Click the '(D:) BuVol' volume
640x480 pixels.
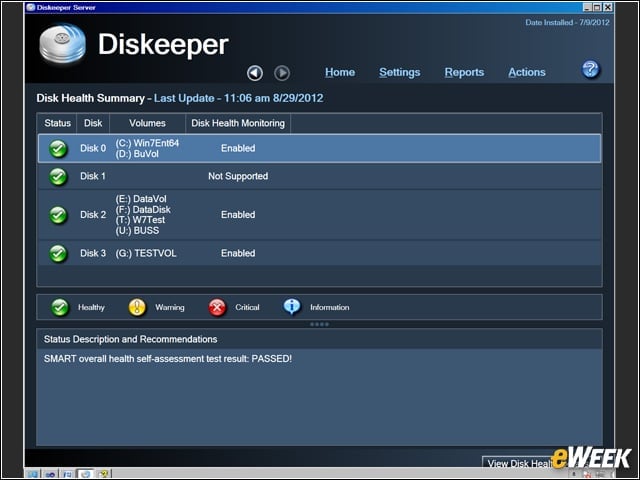(137, 154)
